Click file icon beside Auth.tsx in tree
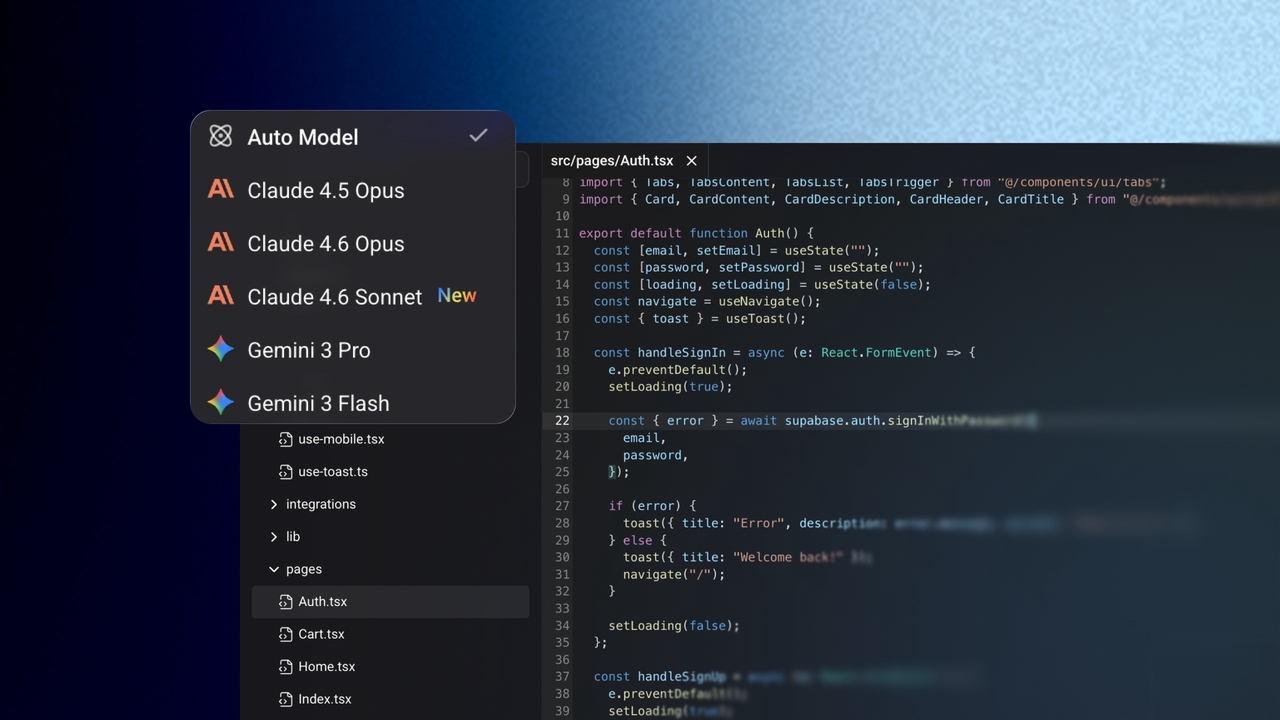 click(285, 601)
